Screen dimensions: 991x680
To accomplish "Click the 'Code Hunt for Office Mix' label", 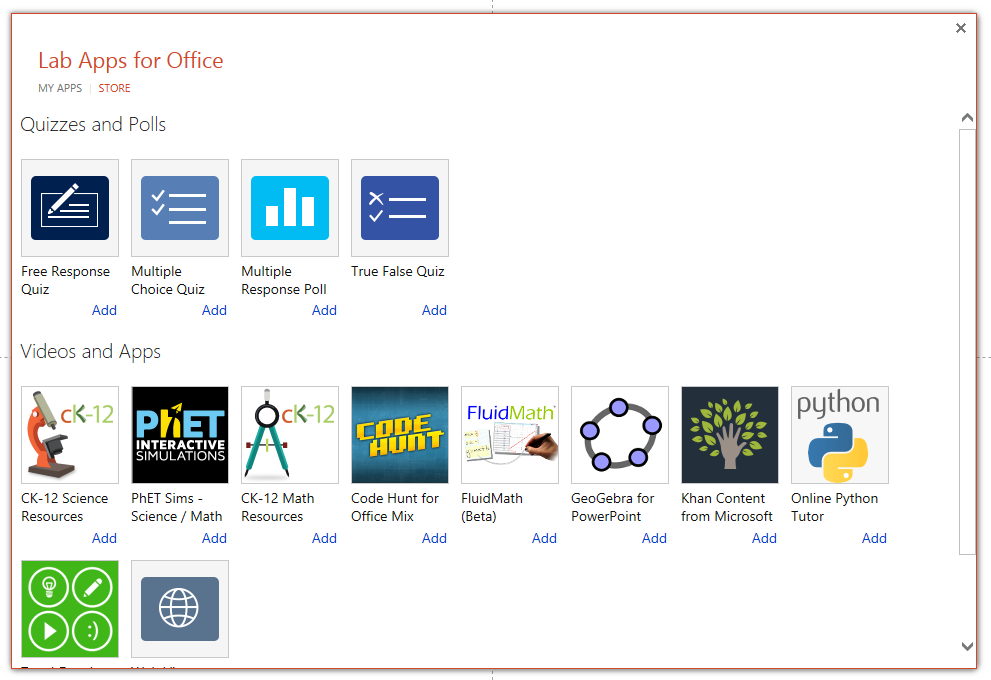I will [x=395, y=507].
